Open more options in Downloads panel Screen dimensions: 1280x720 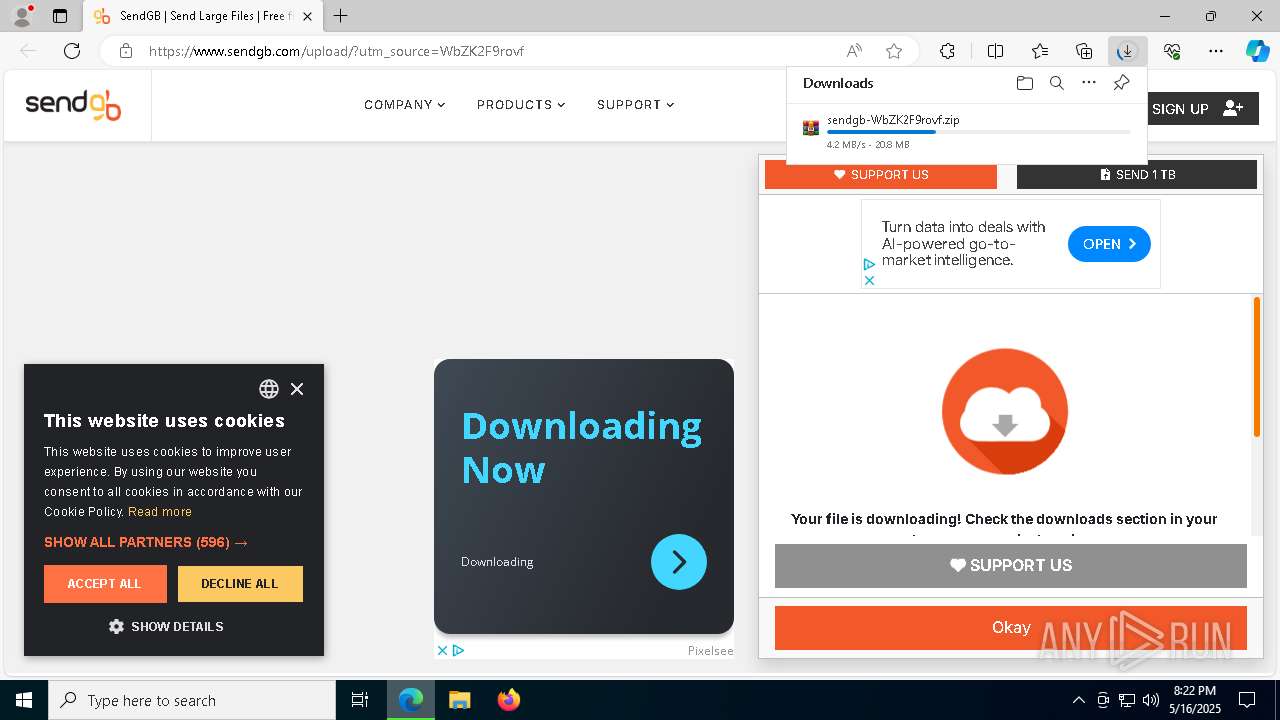(1089, 83)
